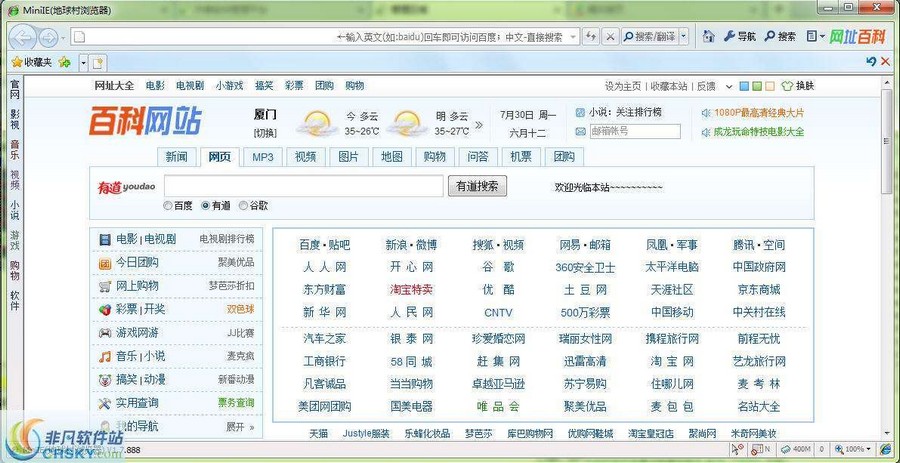This screenshot has height=463, width=900.
Task: Open the dropdown arrow next to back/forward buttons
Action: [x=63, y=38]
